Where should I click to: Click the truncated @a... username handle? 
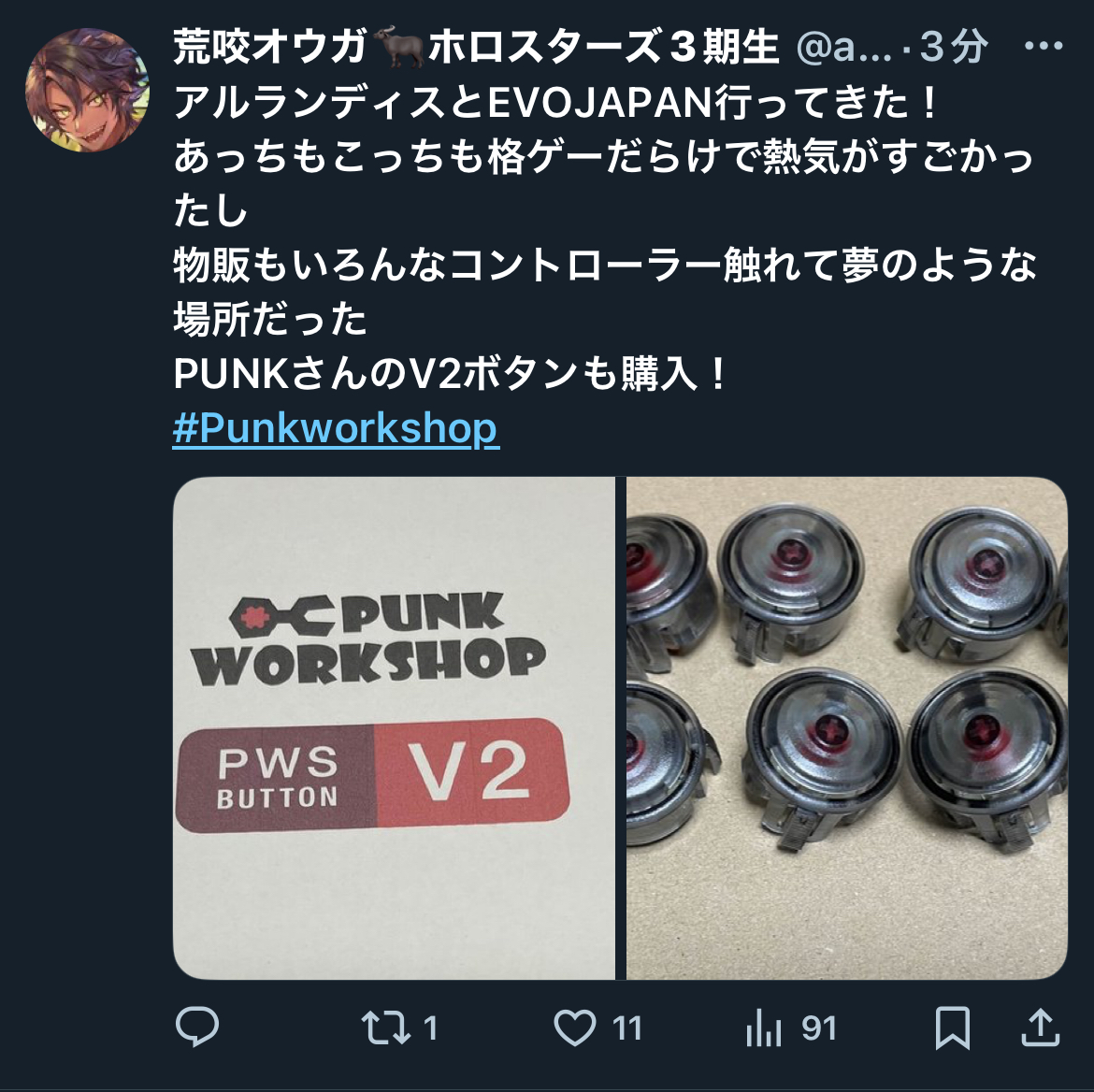(x=844, y=48)
